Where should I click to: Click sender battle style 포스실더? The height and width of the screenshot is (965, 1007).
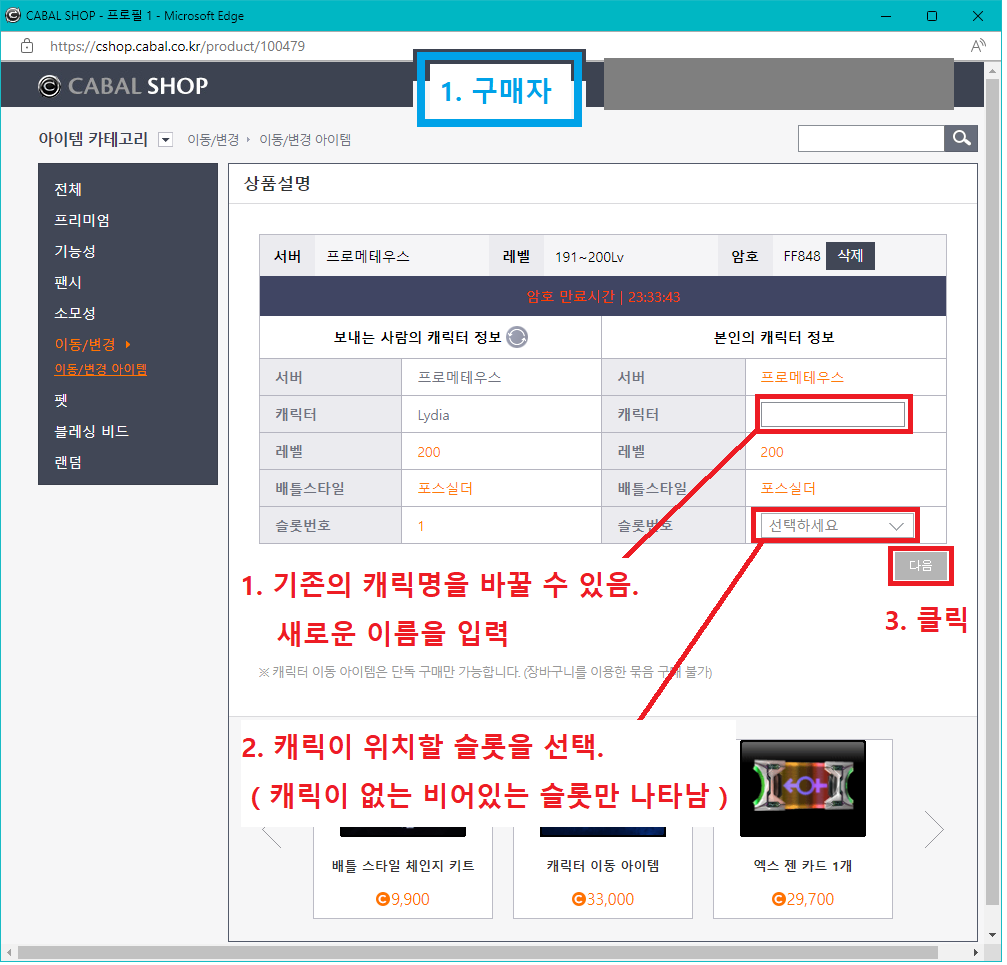point(447,491)
